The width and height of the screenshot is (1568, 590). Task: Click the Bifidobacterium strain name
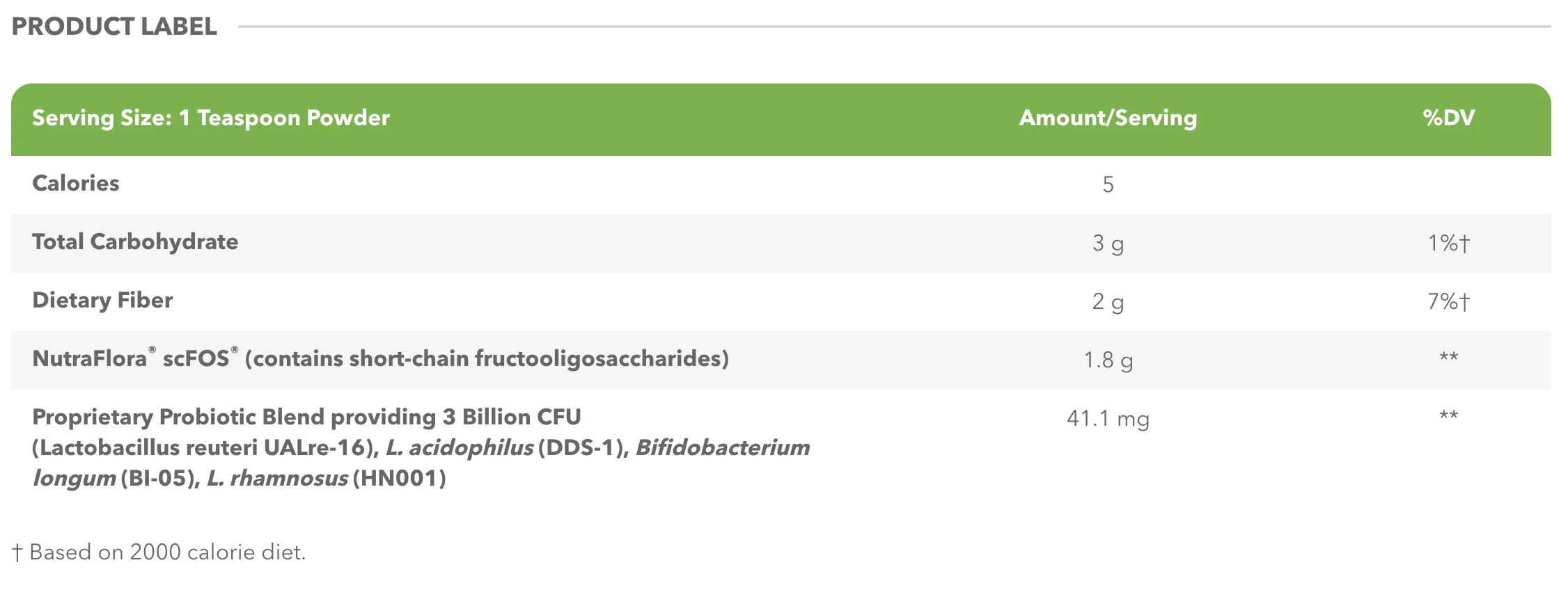click(x=723, y=447)
